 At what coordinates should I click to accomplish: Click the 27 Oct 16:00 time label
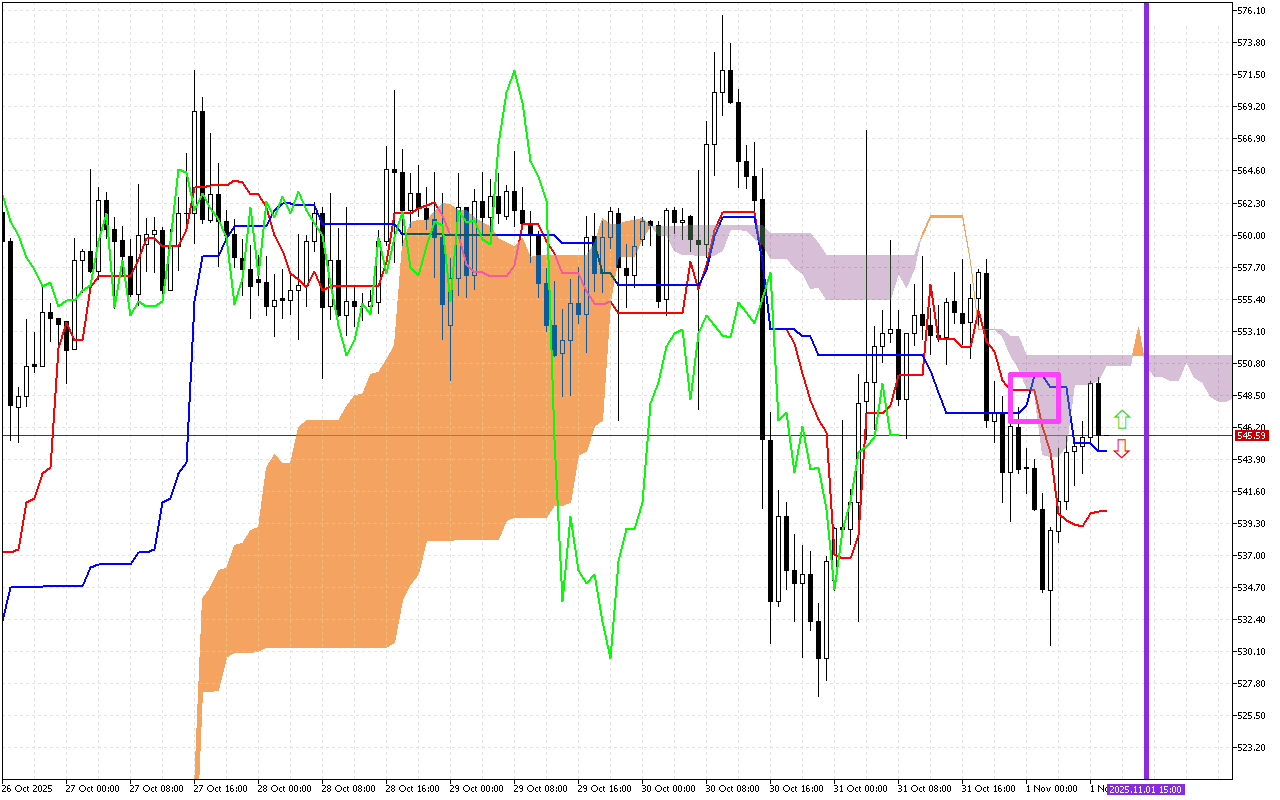218,789
